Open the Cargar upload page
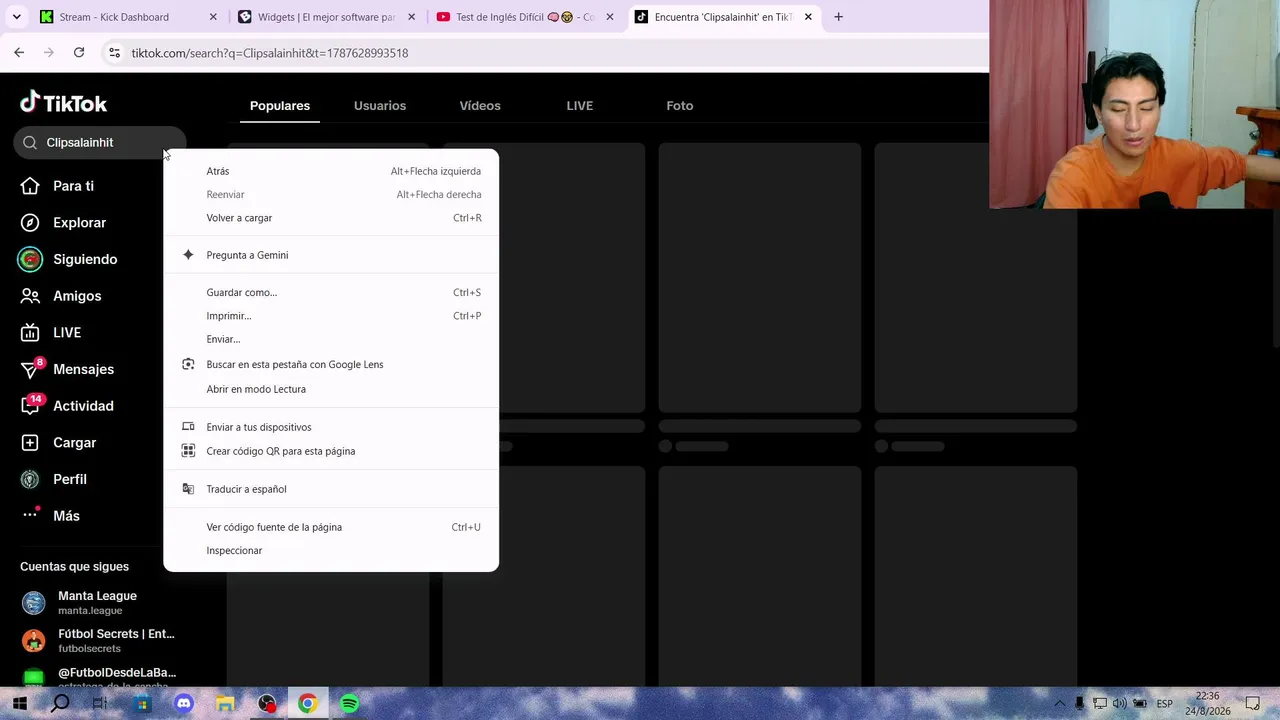 (59, 443)
